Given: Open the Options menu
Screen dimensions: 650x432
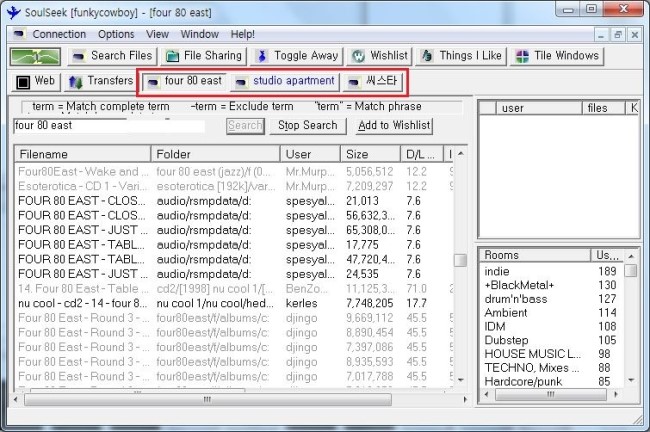Looking at the screenshot, I should point(116,34).
